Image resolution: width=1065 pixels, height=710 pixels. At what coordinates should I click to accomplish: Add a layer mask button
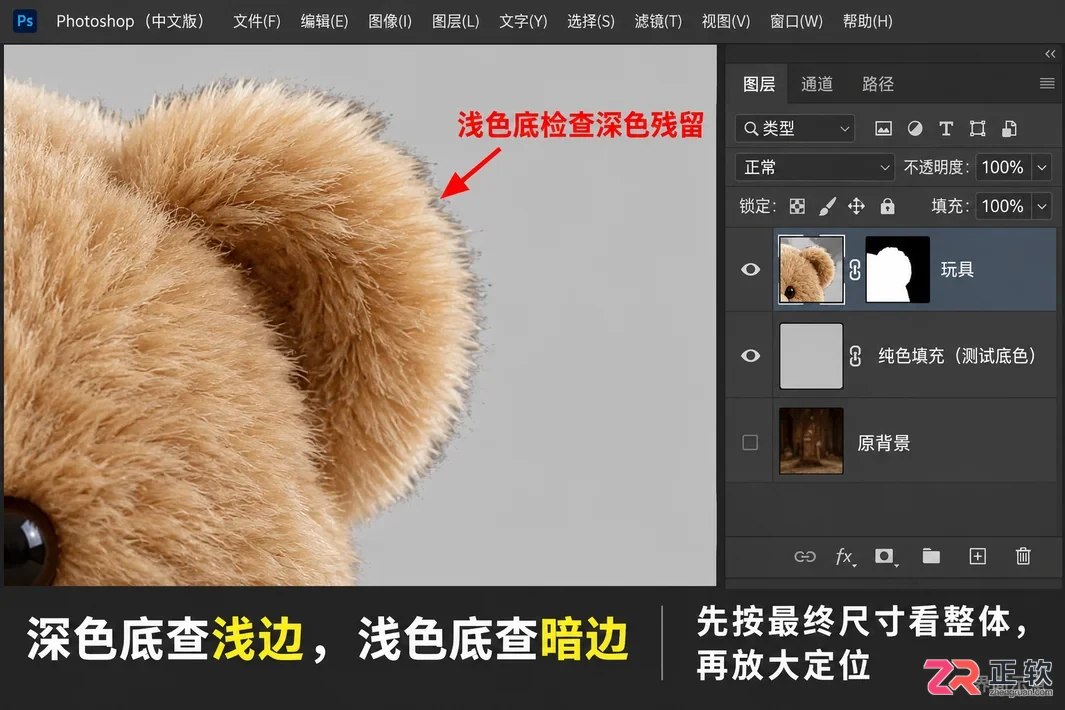pos(885,557)
